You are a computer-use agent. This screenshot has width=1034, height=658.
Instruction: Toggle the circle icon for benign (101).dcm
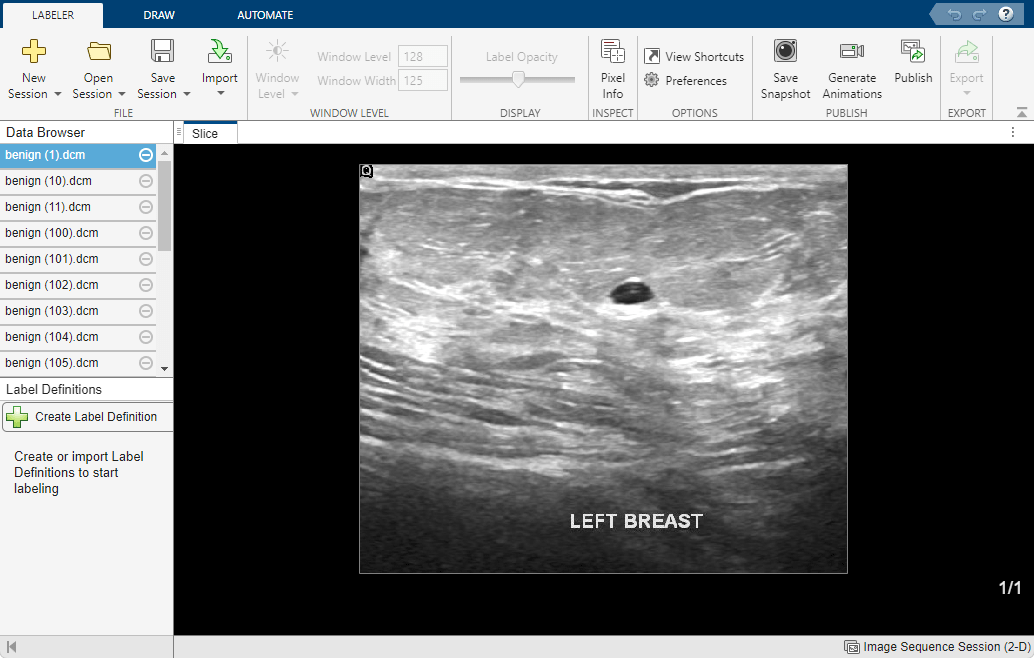tap(146, 259)
